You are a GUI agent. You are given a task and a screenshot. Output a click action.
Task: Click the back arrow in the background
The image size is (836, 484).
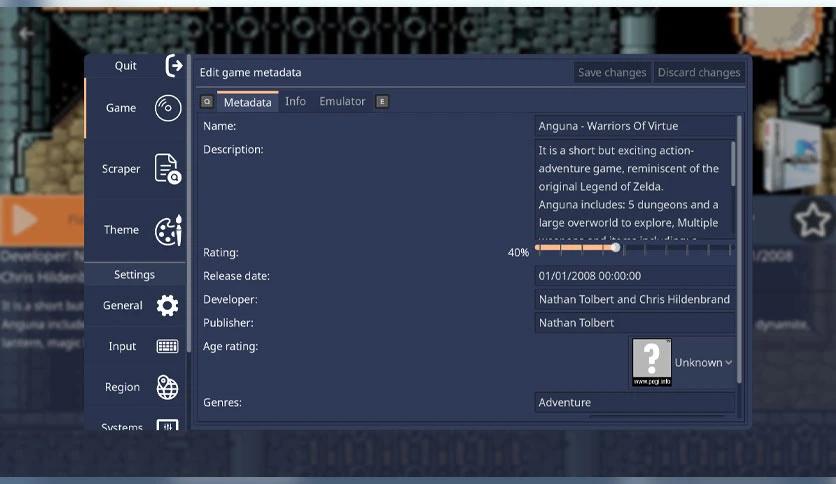coord(26,34)
